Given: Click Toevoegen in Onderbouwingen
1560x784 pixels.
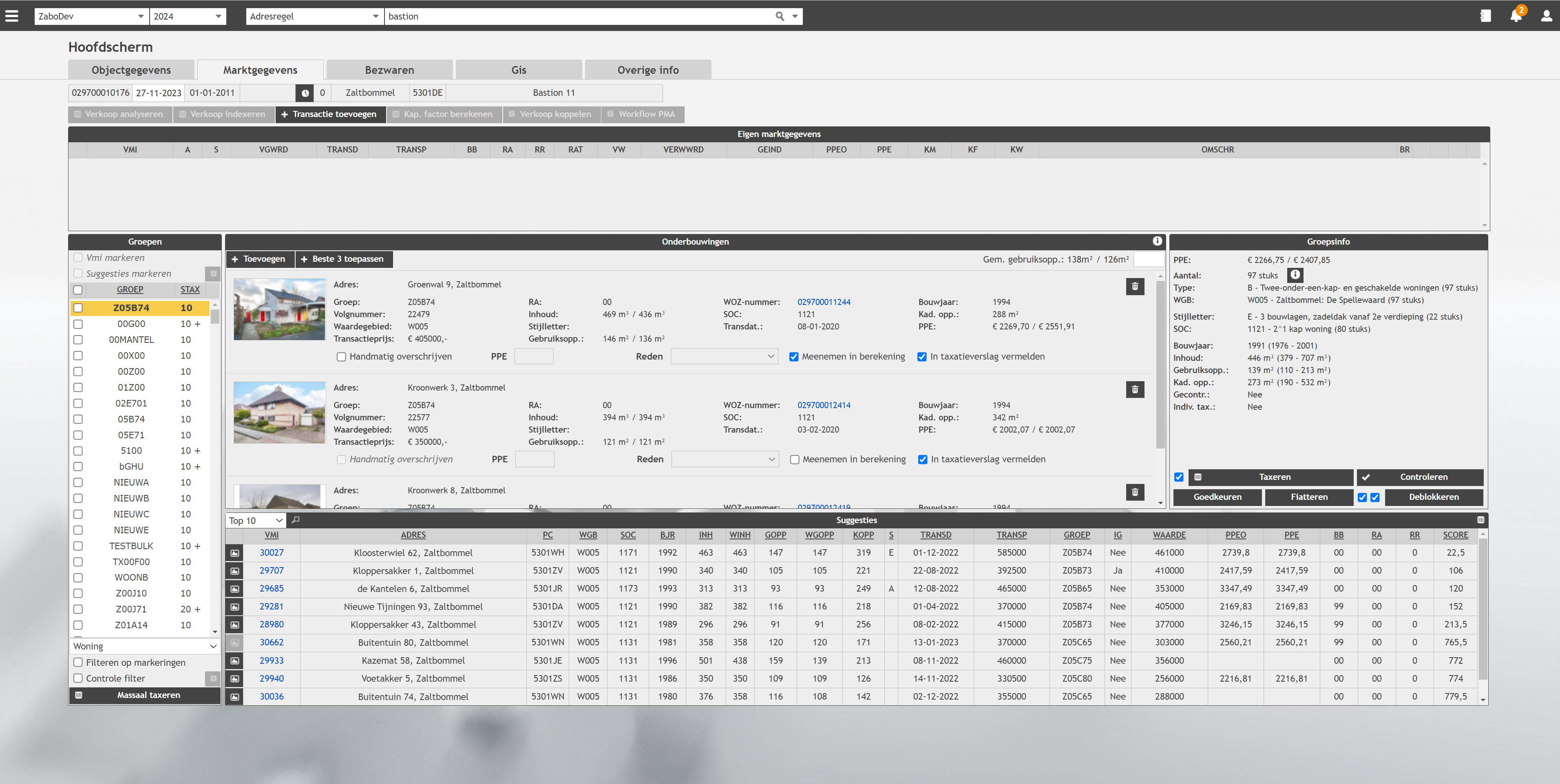Looking at the screenshot, I should click(x=260, y=259).
